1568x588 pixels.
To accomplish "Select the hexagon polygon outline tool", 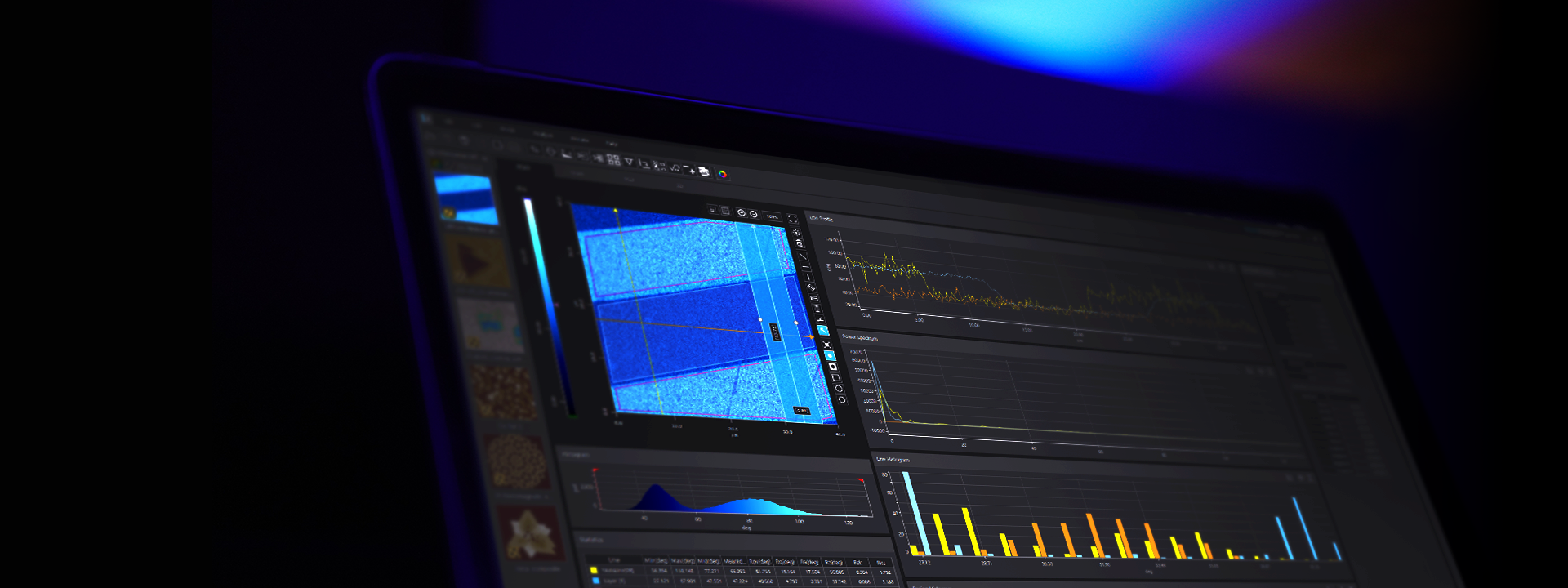I will point(840,389).
